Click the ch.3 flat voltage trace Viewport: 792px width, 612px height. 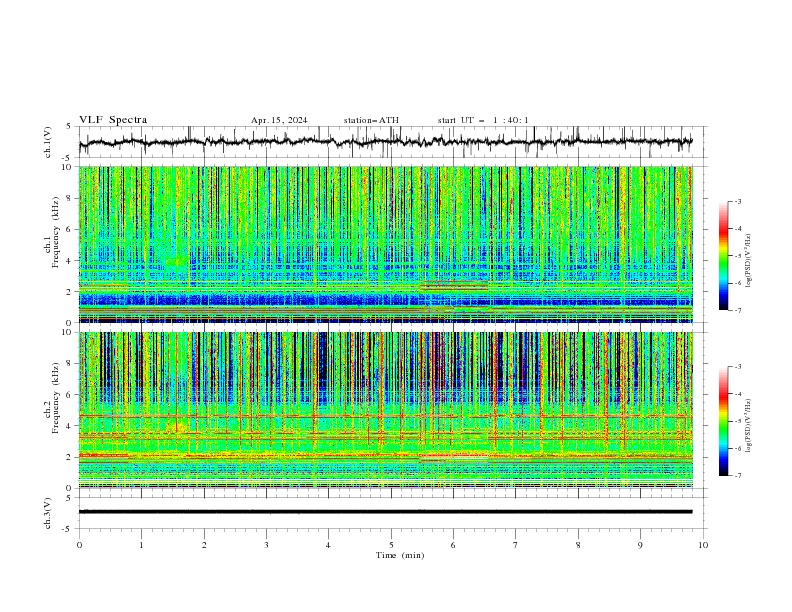[x=385, y=512]
